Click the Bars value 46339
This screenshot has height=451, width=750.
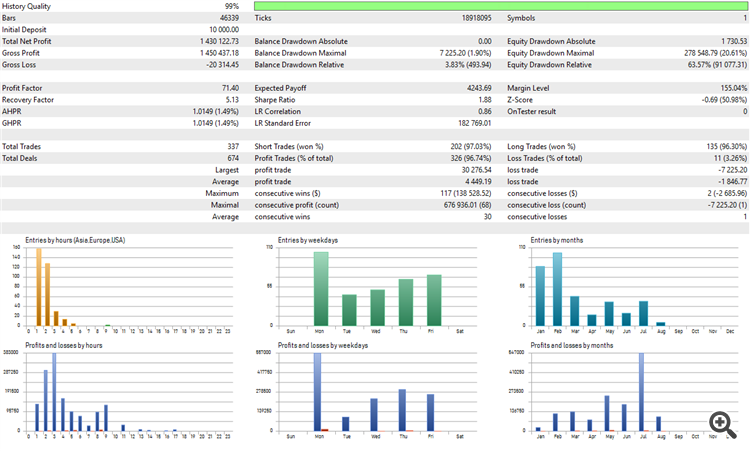click(x=229, y=18)
